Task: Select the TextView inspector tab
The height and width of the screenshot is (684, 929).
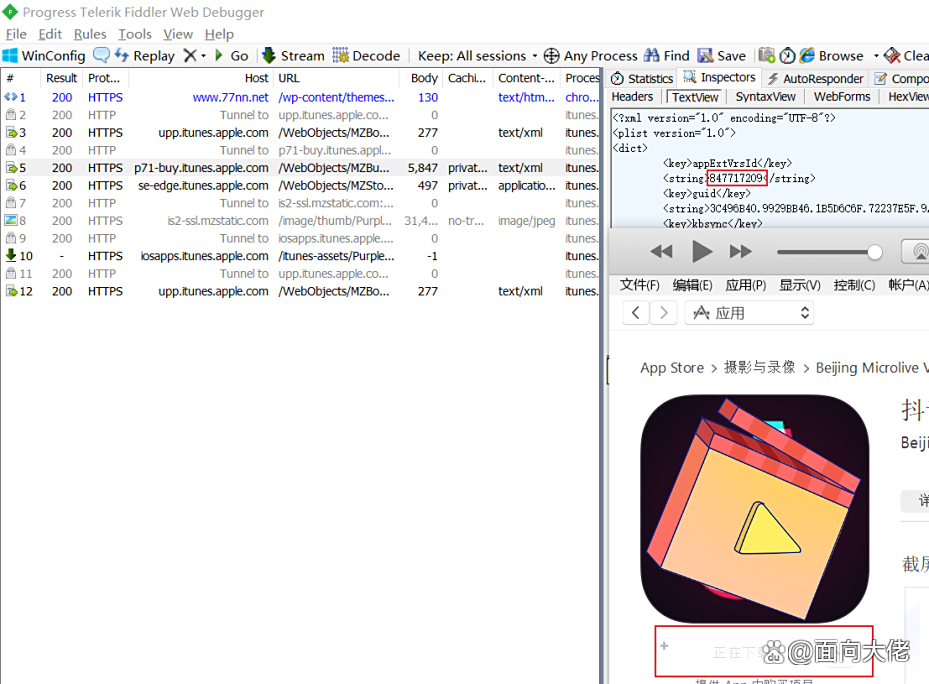Action: click(695, 97)
